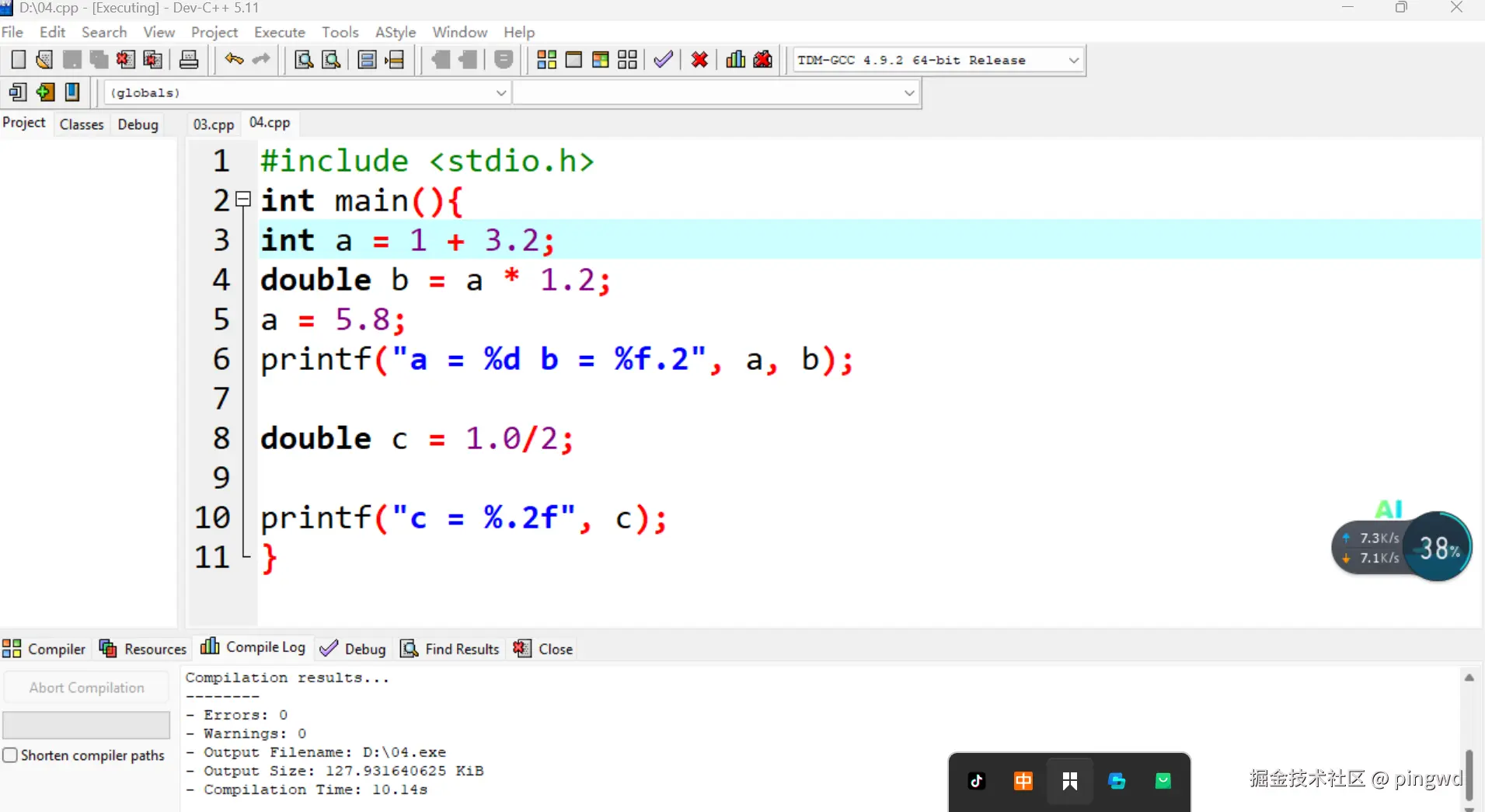Open the Resources bottom tab
Viewport: 1485px width, 812px height.
coord(143,649)
